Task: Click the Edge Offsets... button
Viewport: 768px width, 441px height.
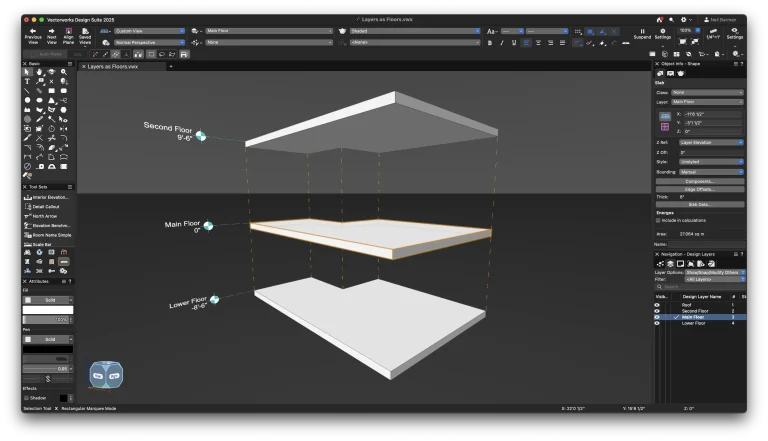Action: pos(699,189)
